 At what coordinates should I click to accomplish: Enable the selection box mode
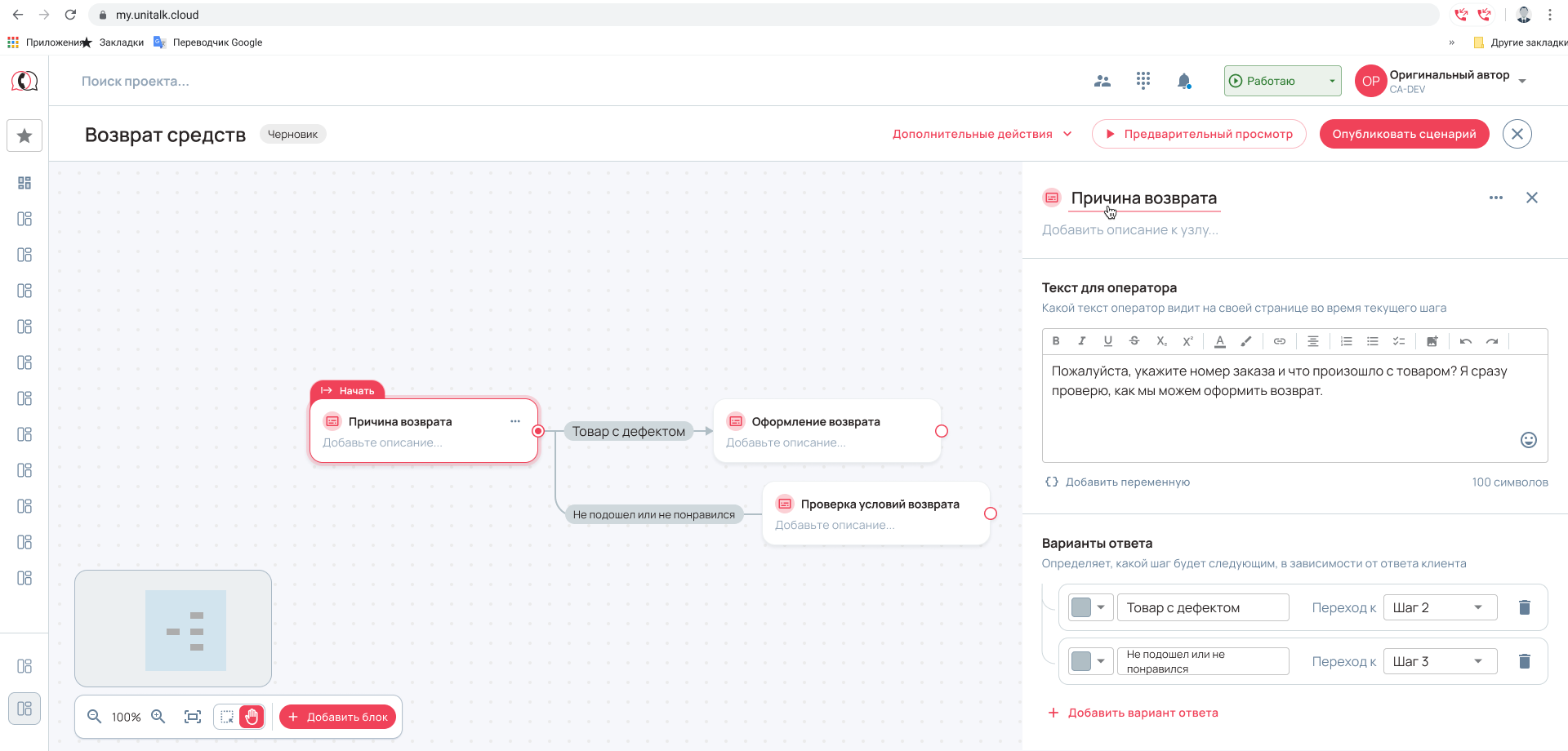pos(227,717)
